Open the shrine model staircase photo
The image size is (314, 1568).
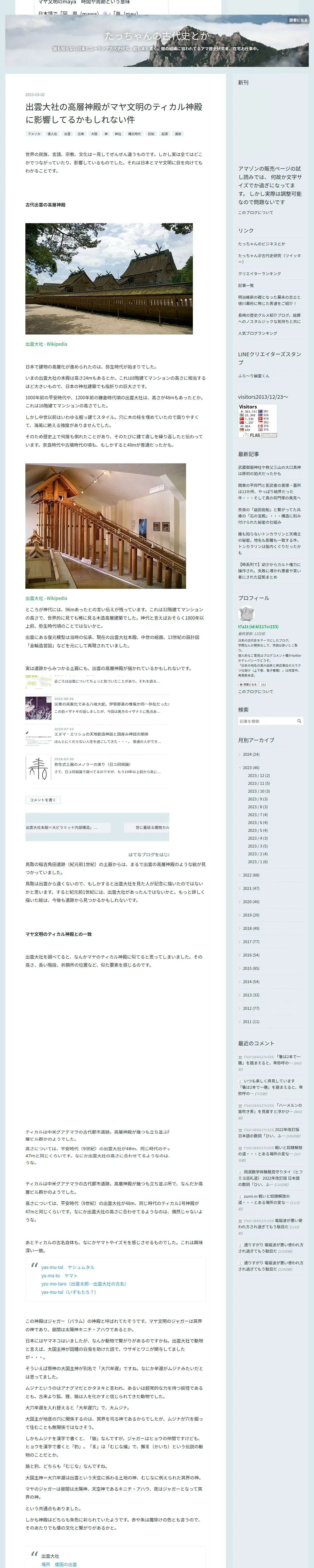pos(105,526)
